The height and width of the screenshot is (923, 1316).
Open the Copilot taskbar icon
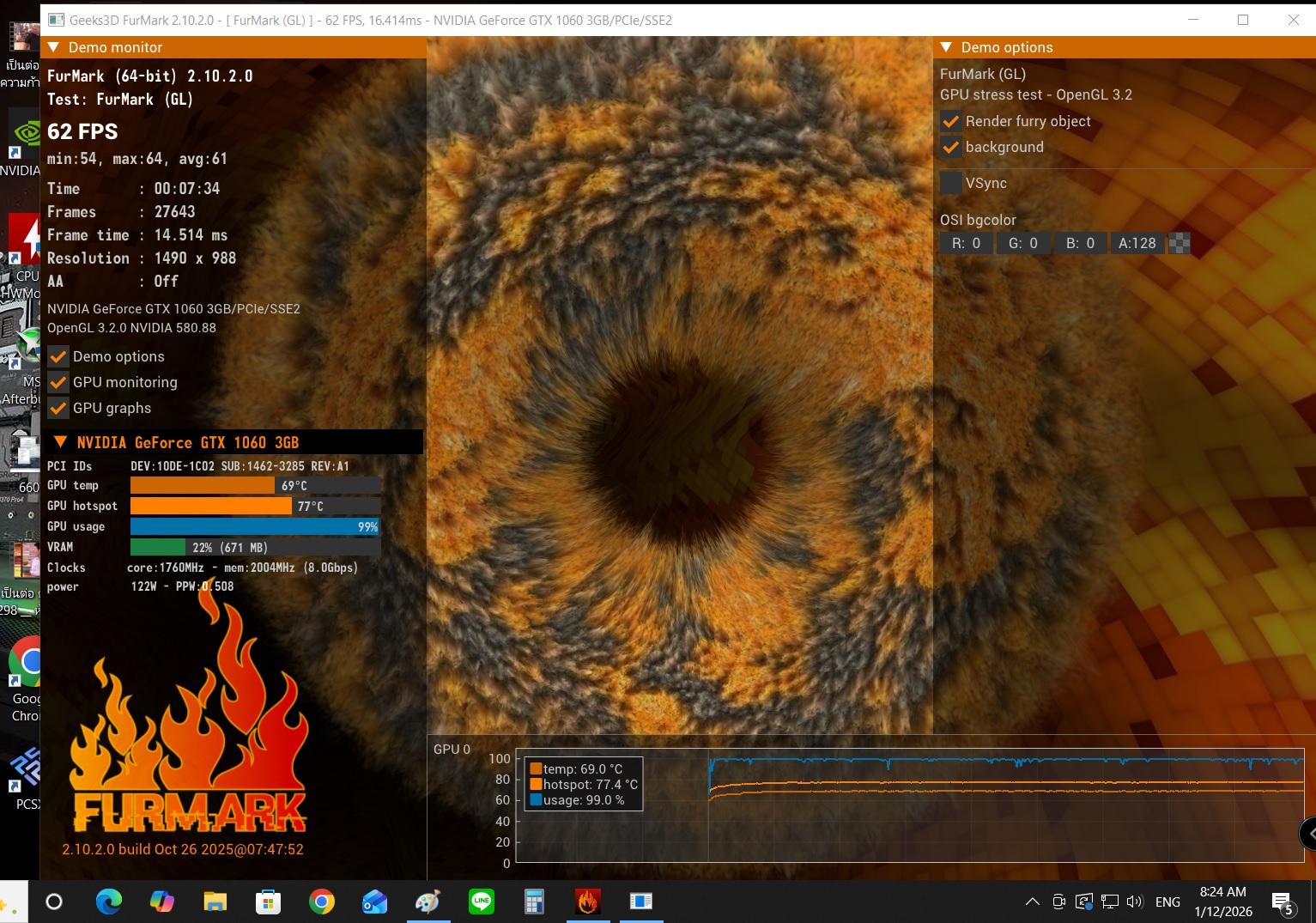161,902
